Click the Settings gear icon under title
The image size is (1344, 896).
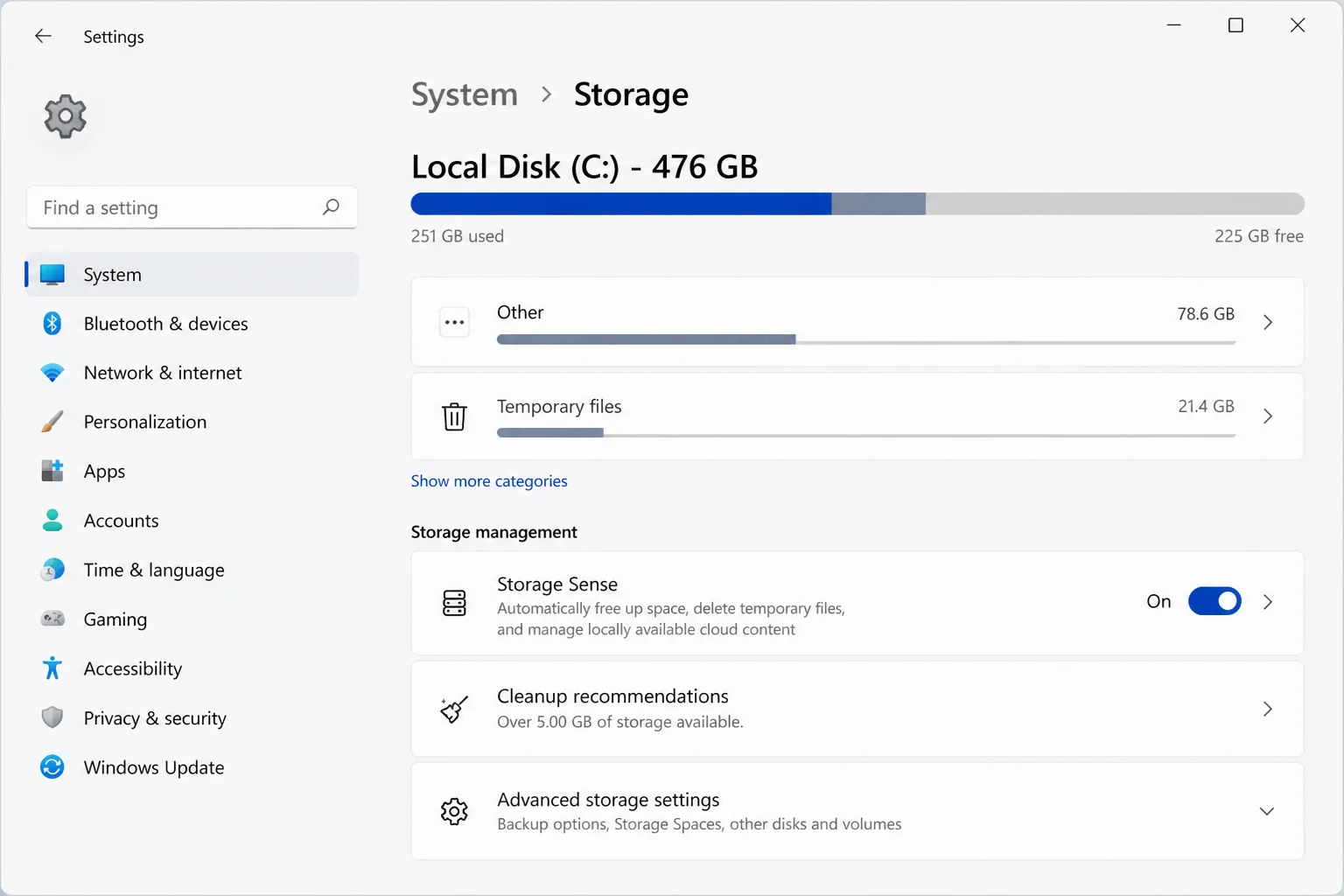pos(66,116)
